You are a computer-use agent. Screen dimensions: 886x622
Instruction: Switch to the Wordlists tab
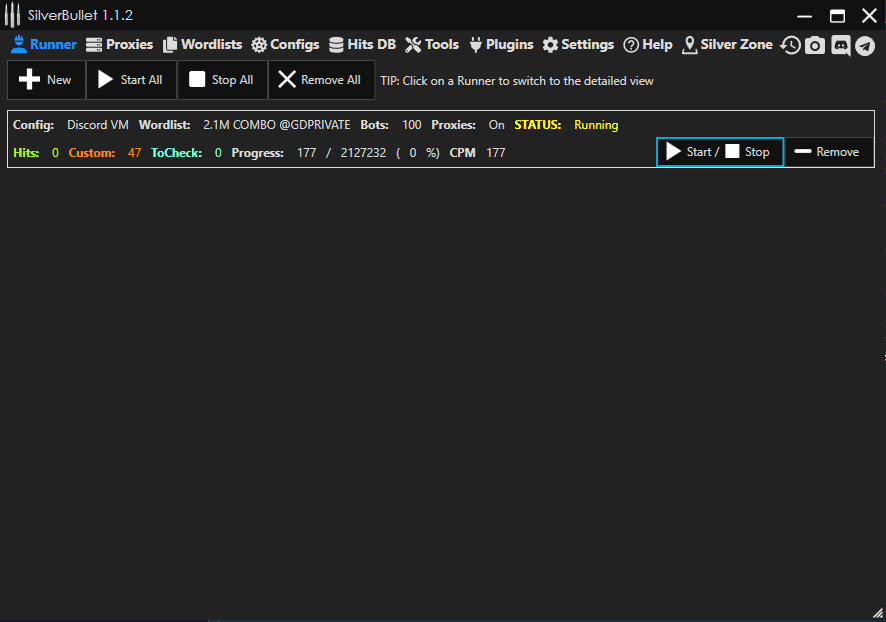click(x=202, y=45)
